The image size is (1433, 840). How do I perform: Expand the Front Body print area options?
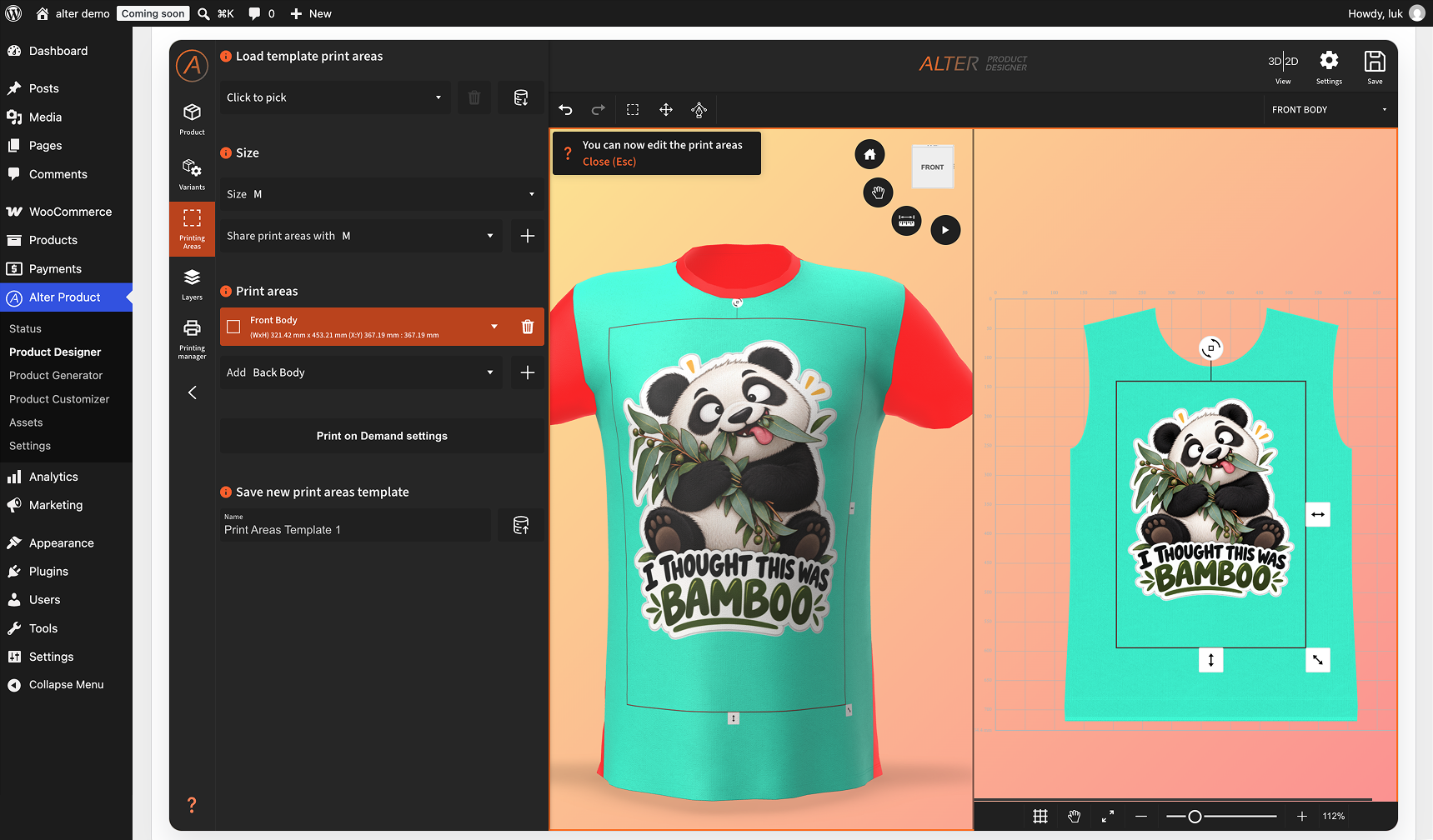tap(494, 327)
